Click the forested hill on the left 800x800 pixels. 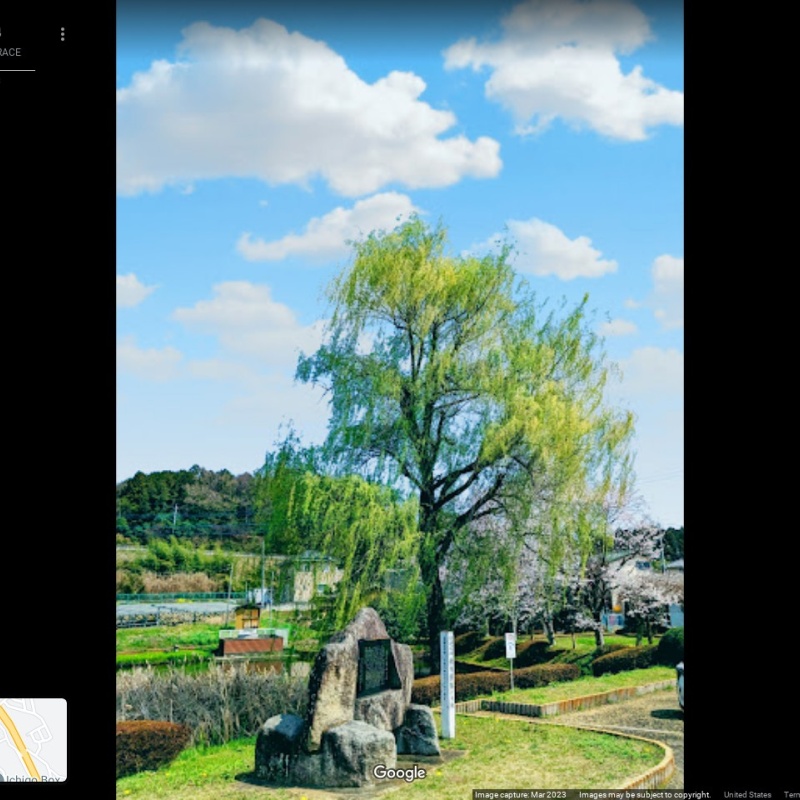pyautogui.click(x=185, y=505)
